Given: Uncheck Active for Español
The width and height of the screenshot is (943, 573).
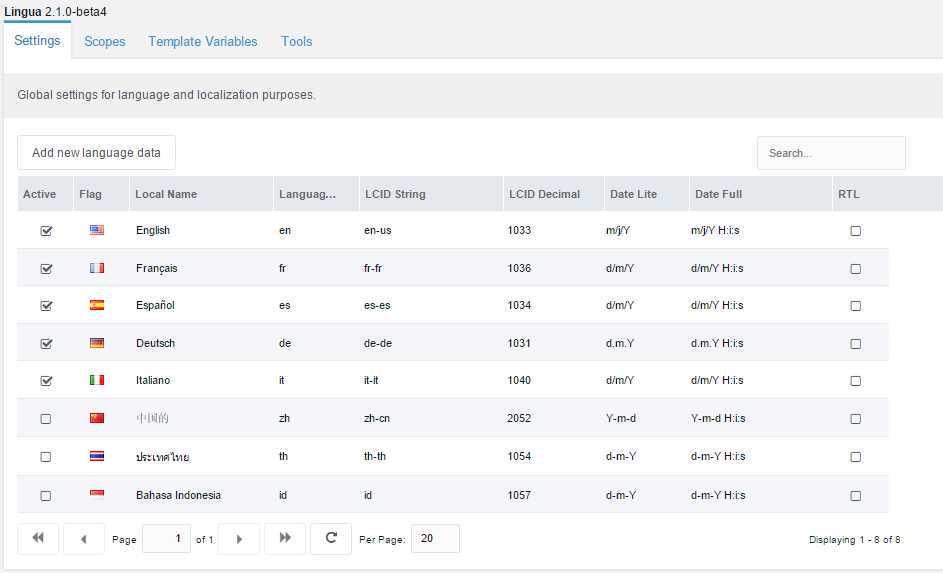Looking at the screenshot, I should click(x=46, y=306).
